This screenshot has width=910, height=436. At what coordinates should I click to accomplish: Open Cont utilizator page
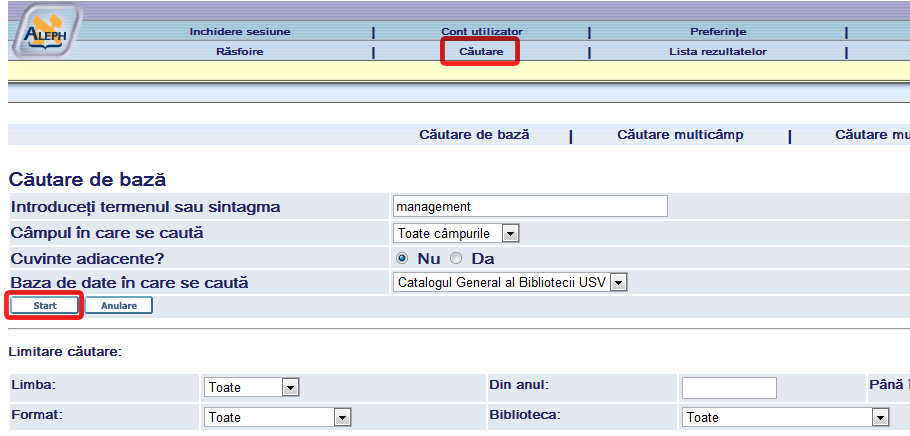(x=481, y=31)
